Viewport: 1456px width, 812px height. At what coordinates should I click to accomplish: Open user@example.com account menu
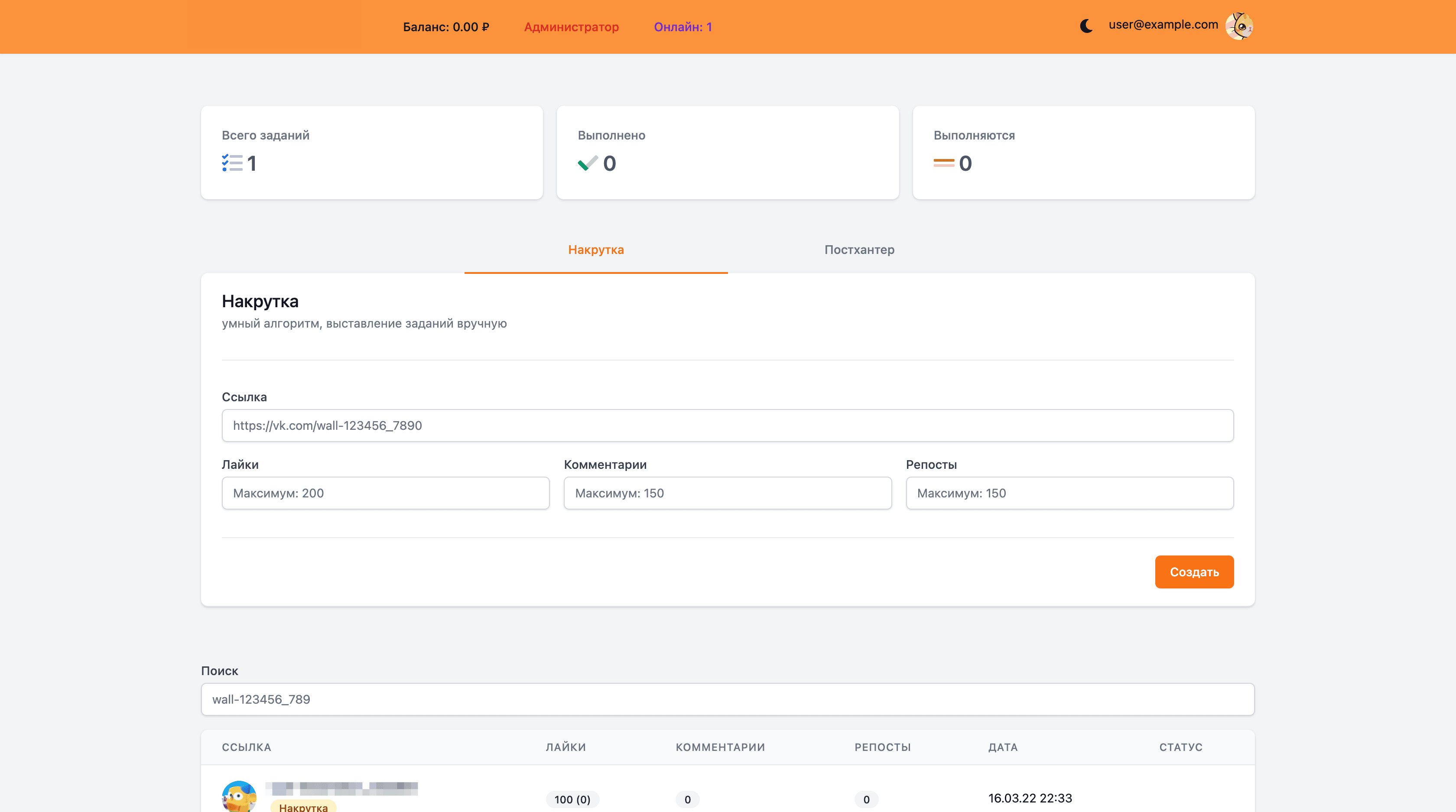tap(1163, 25)
